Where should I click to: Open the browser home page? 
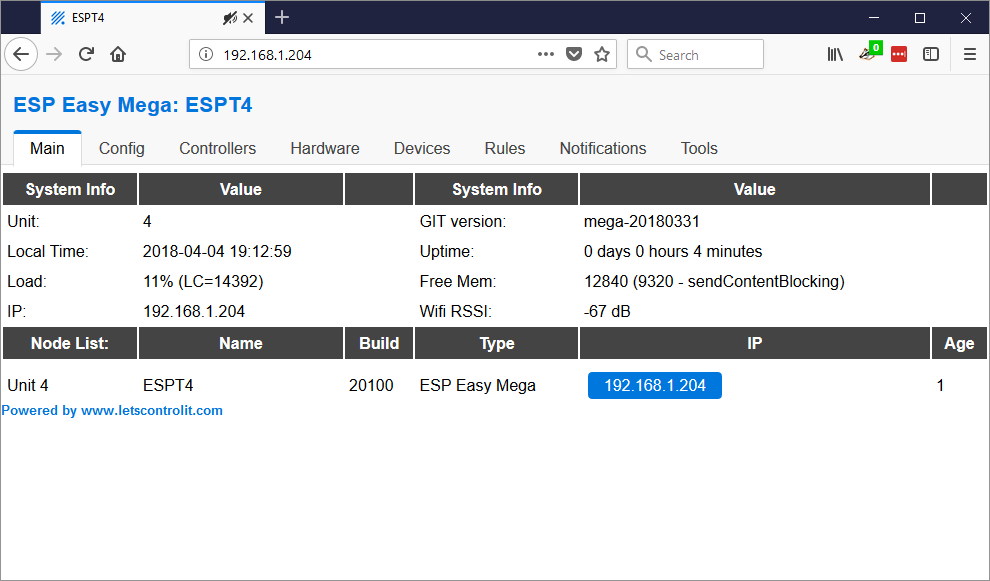point(118,54)
